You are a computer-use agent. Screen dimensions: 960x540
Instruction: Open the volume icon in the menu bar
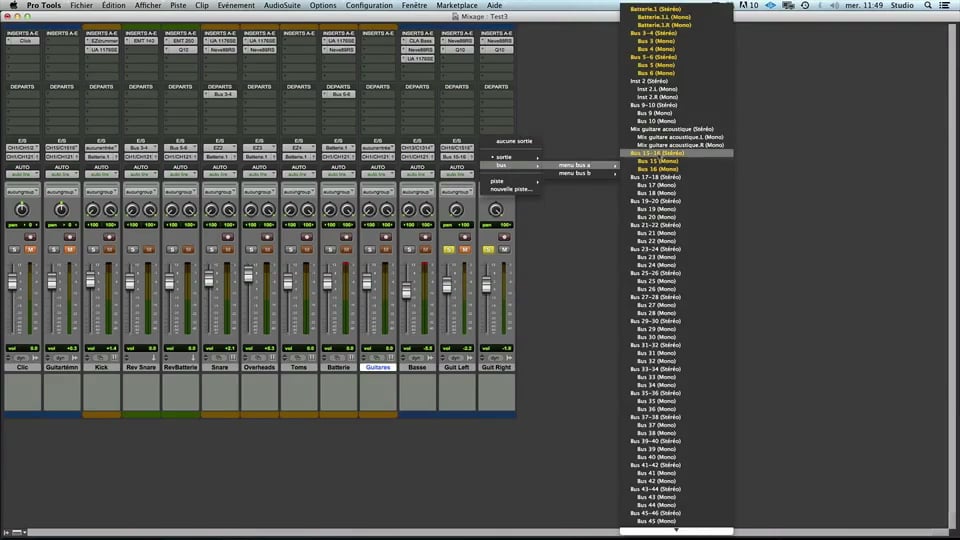pos(834,5)
